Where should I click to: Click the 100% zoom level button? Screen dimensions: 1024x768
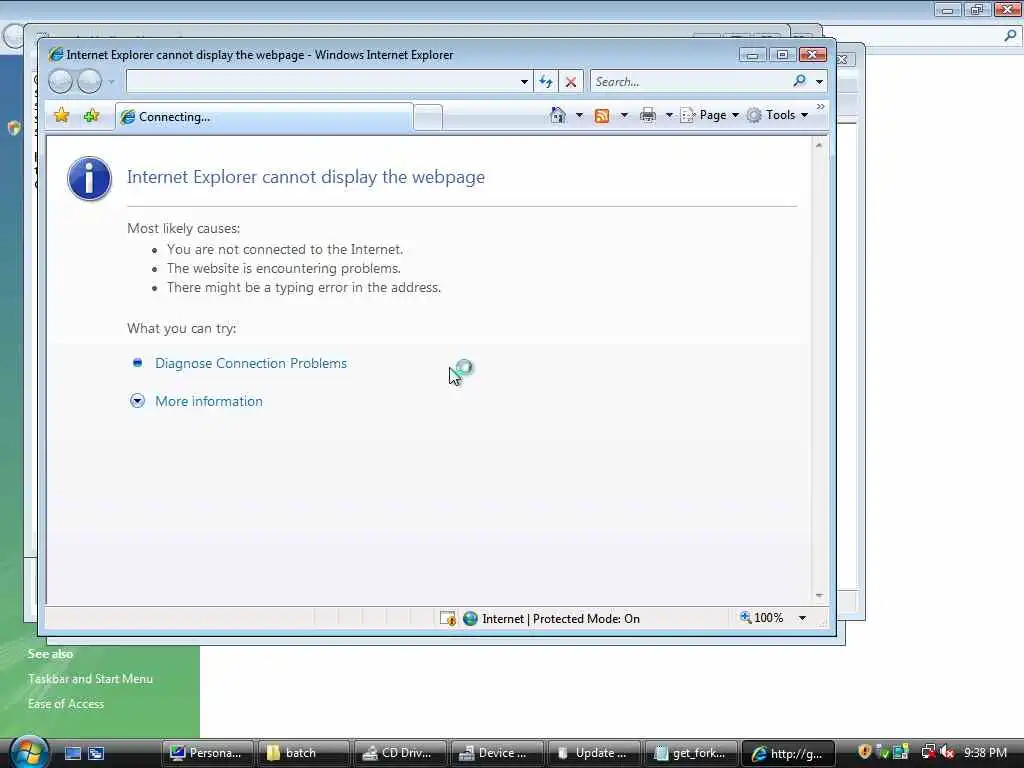point(761,618)
